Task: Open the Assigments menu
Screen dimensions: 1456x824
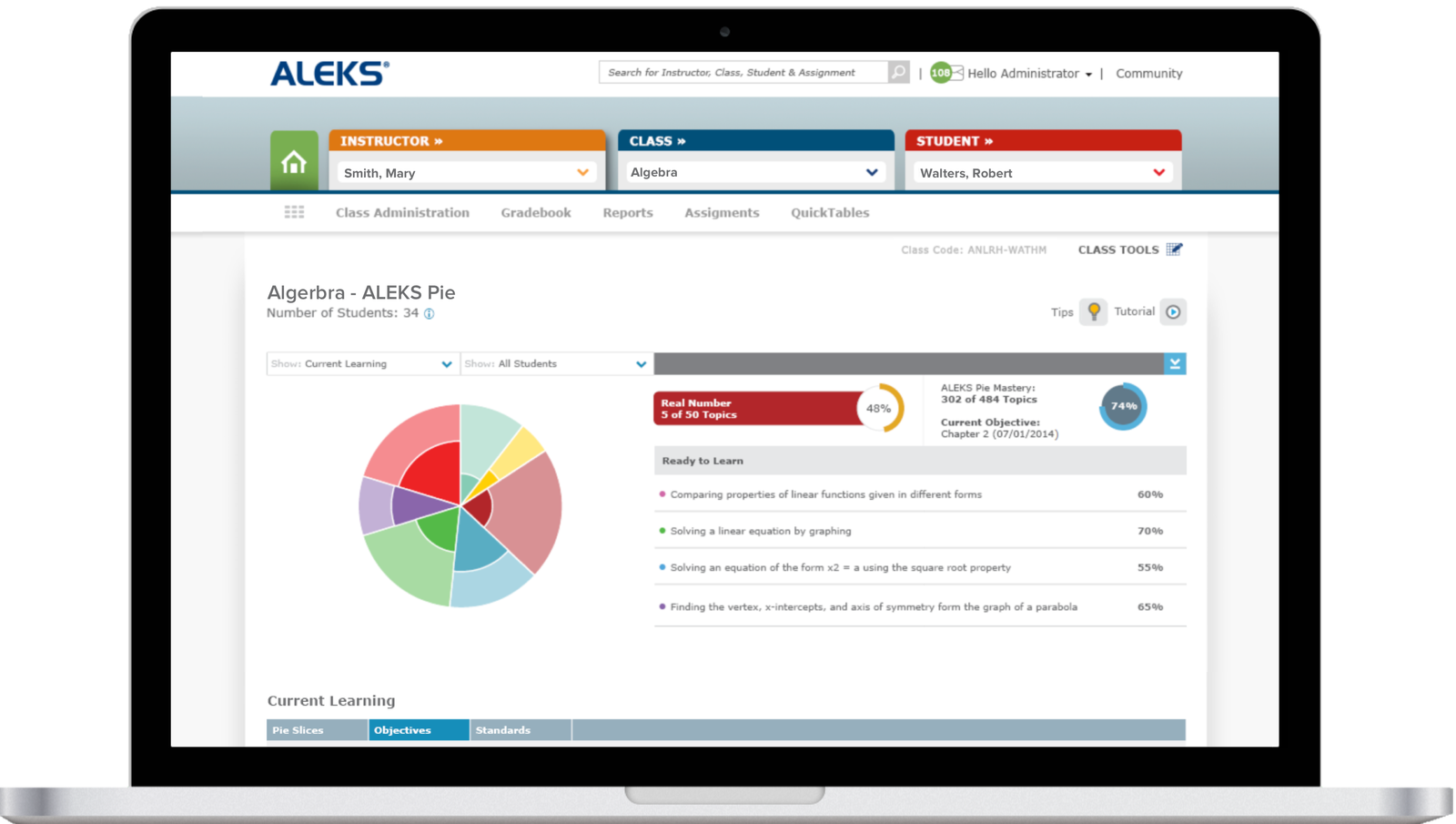Action: point(722,212)
